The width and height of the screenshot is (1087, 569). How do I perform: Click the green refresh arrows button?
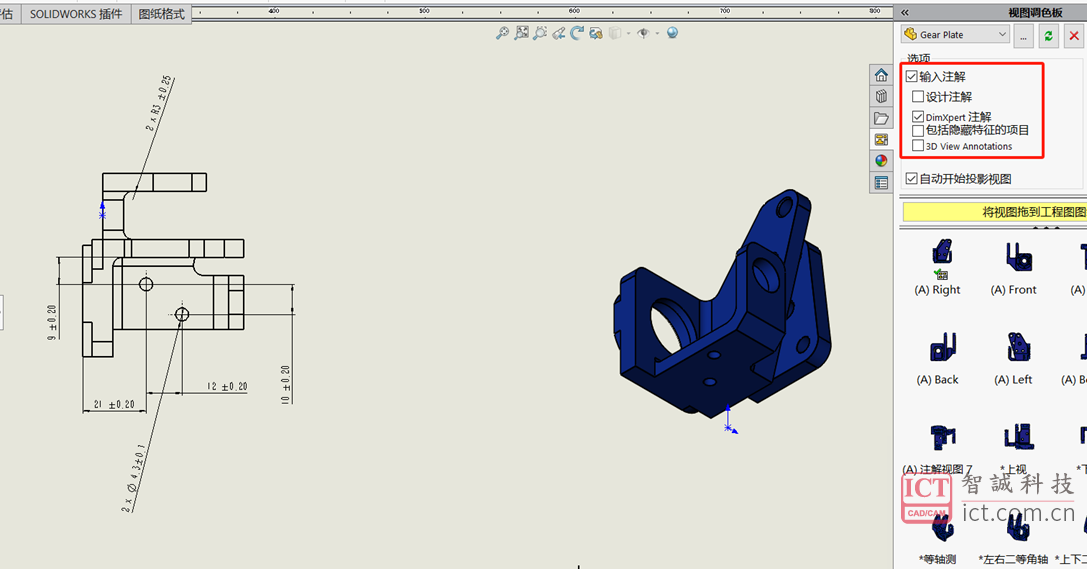pyautogui.click(x=1048, y=35)
